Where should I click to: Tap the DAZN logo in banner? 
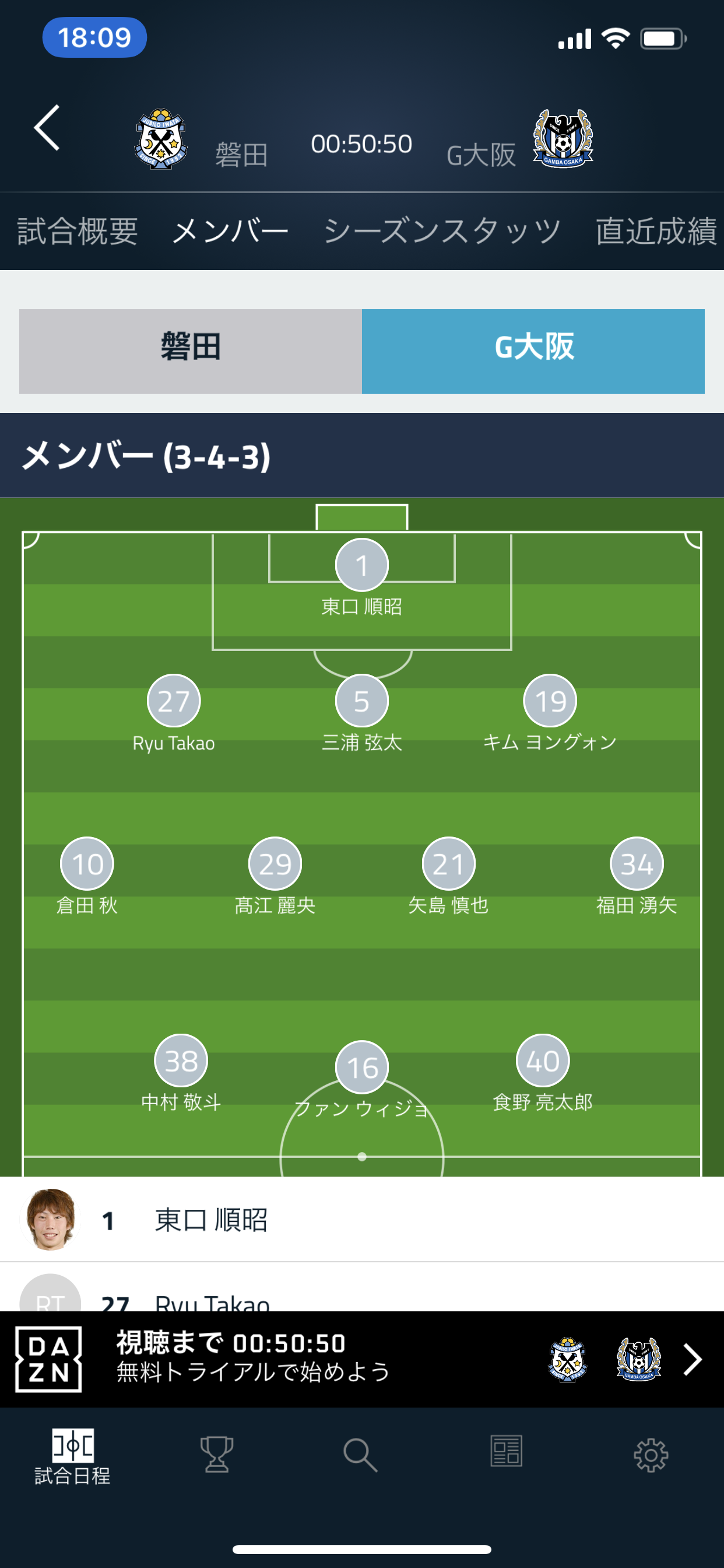click(x=48, y=1359)
